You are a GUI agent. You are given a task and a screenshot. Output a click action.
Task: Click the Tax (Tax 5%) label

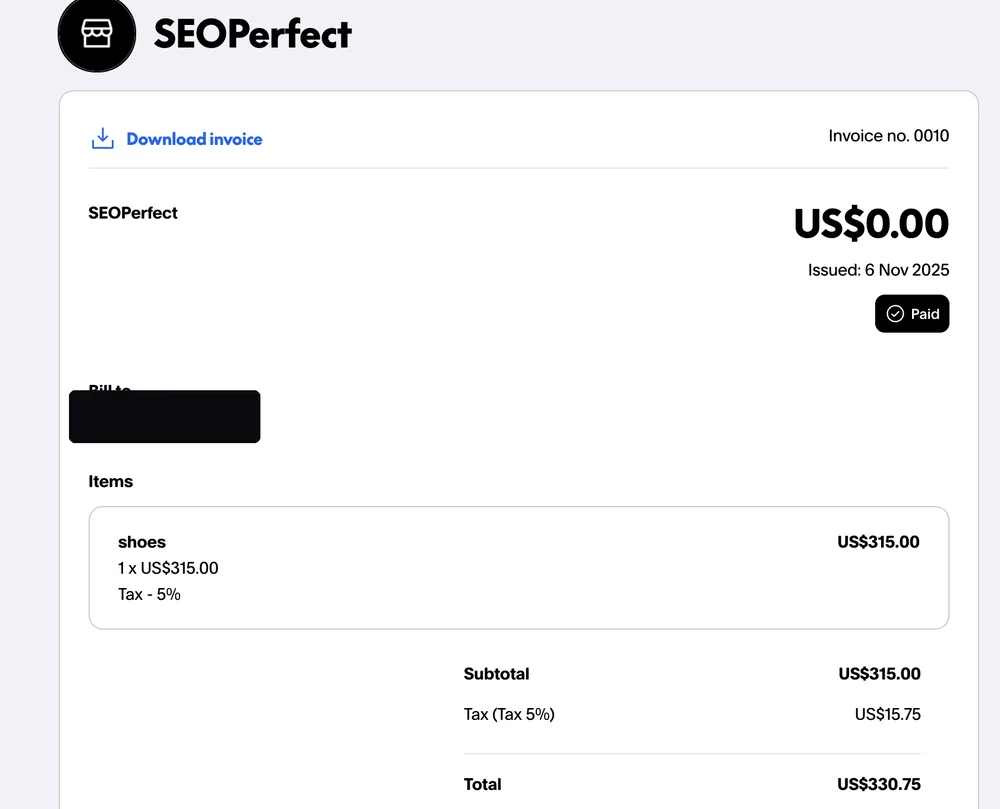point(509,714)
